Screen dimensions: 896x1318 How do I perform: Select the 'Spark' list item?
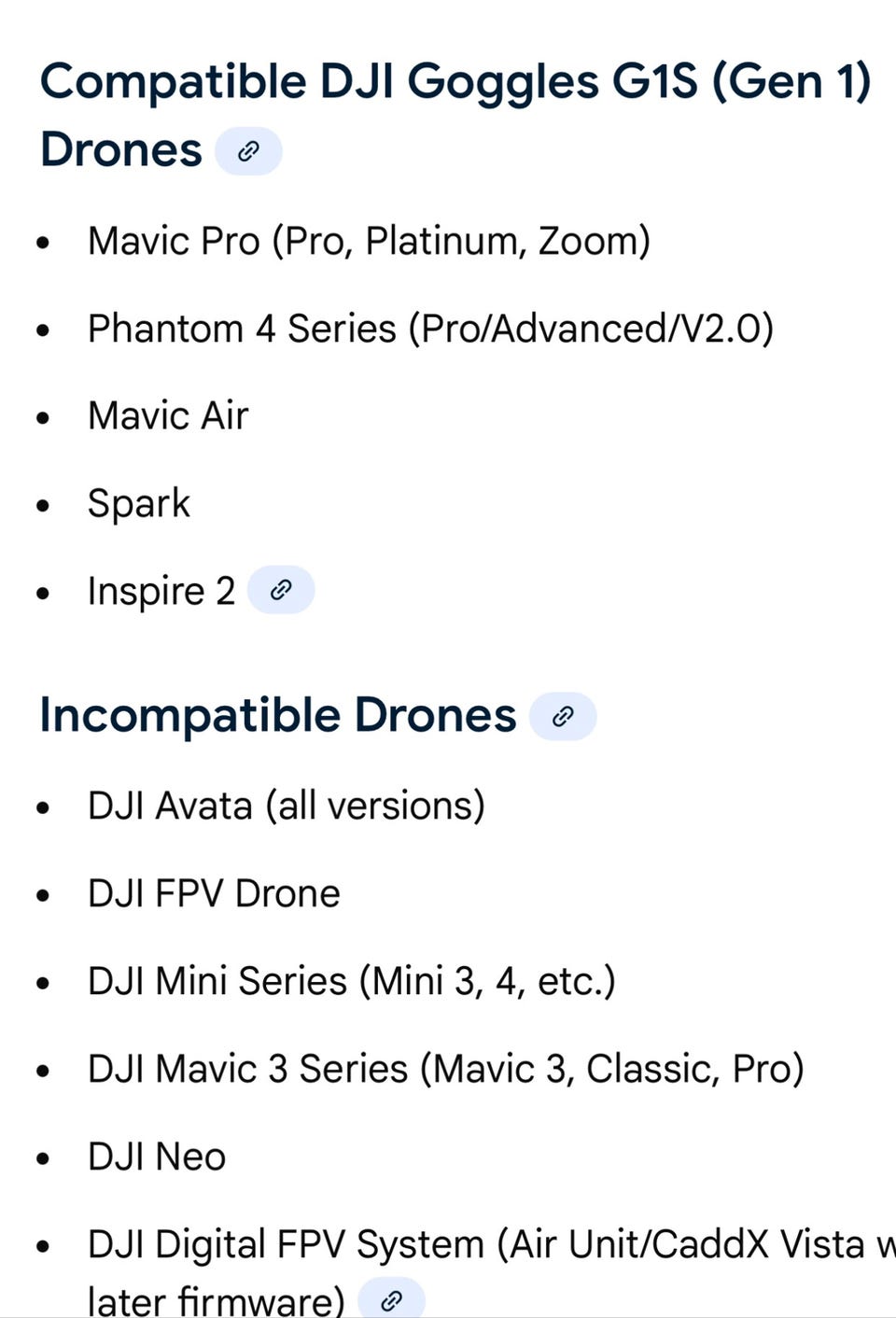coord(139,503)
